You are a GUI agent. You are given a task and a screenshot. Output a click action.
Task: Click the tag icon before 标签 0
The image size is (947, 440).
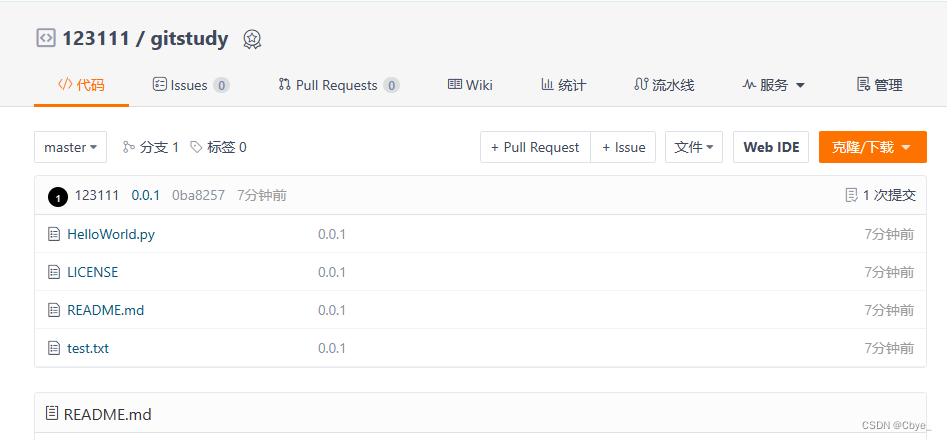point(196,147)
